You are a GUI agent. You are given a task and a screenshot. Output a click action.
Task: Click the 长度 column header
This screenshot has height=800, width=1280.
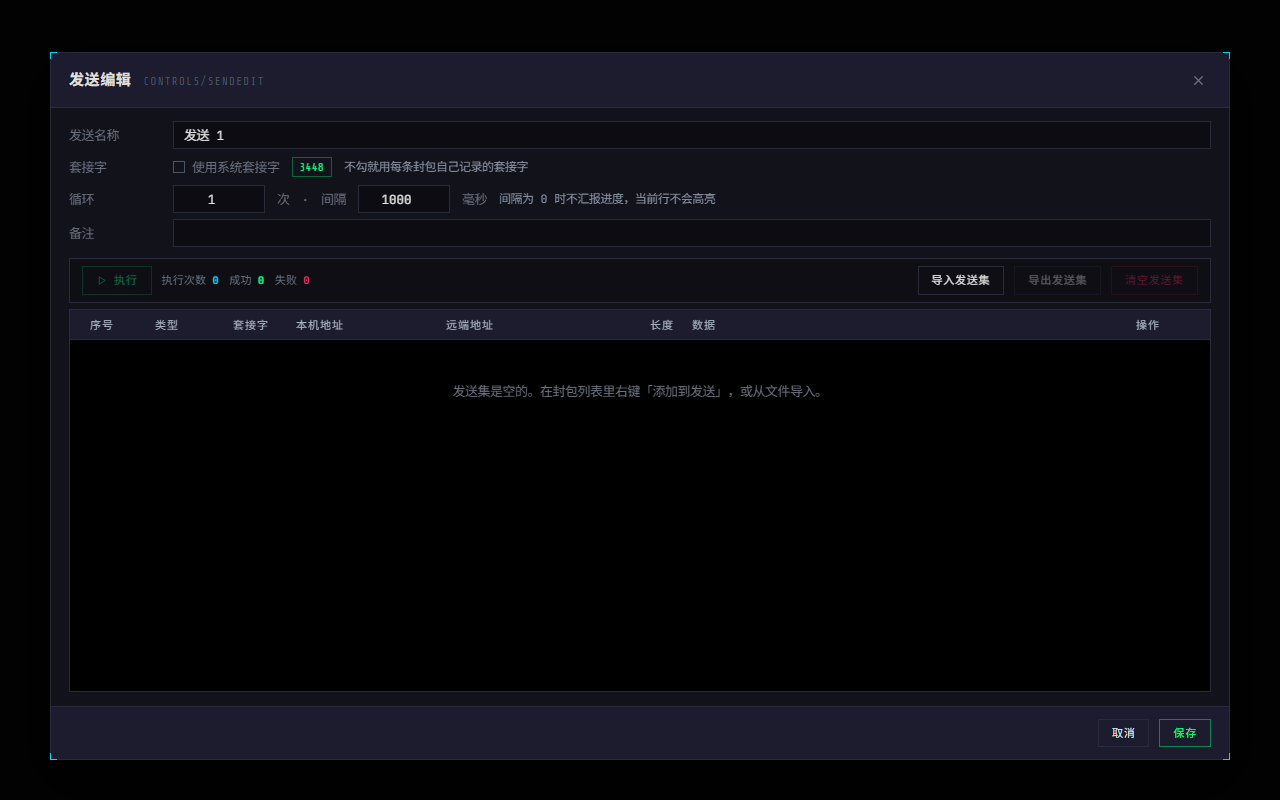(x=661, y=325)
